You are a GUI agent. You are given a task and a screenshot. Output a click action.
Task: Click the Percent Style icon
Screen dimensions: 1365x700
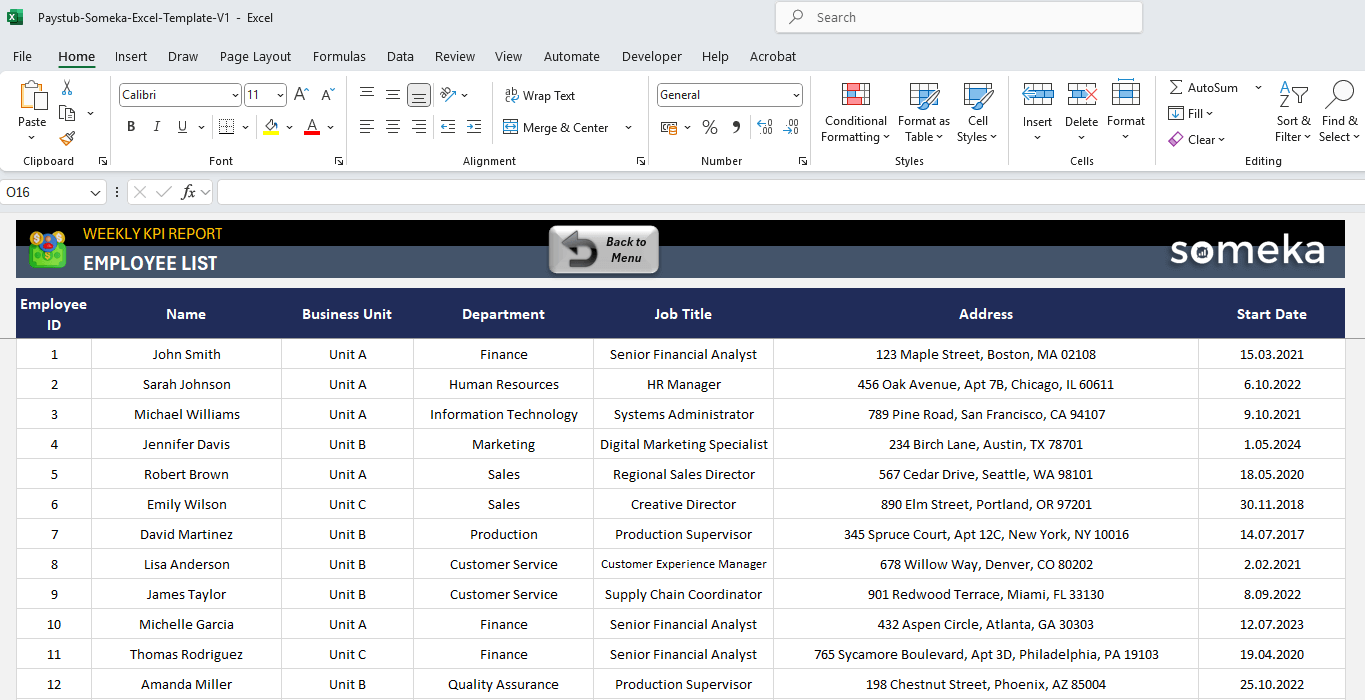coord(710,127)
